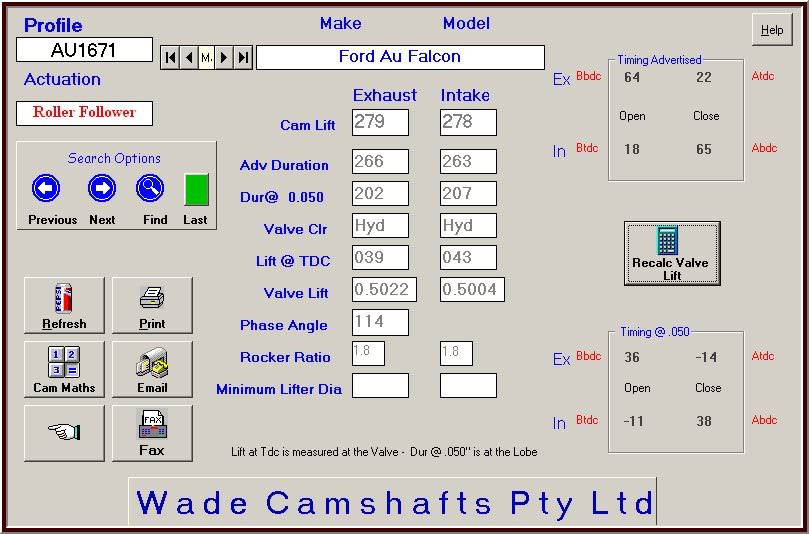Click the Exhaust Cam Lift field
This screenshot has width=809, height=534.
click(x=380, y=122)
